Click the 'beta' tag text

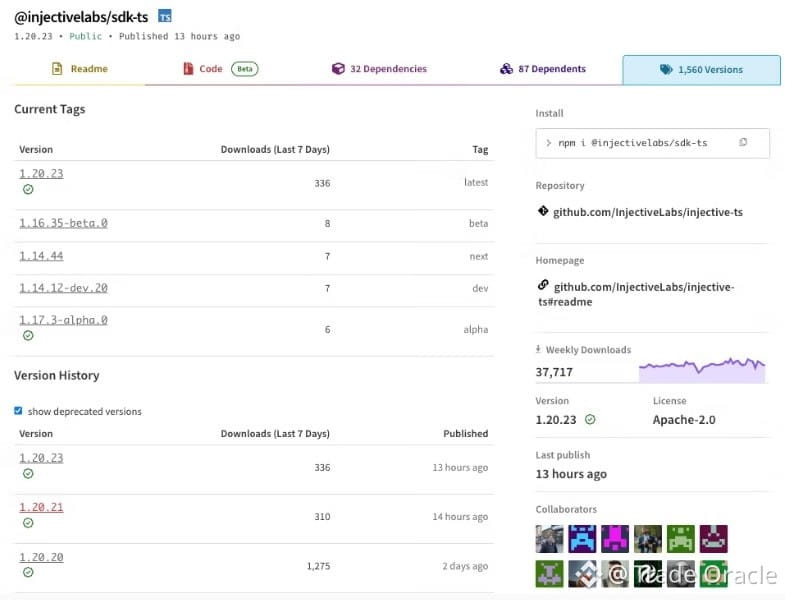click(x=478, y=223)
